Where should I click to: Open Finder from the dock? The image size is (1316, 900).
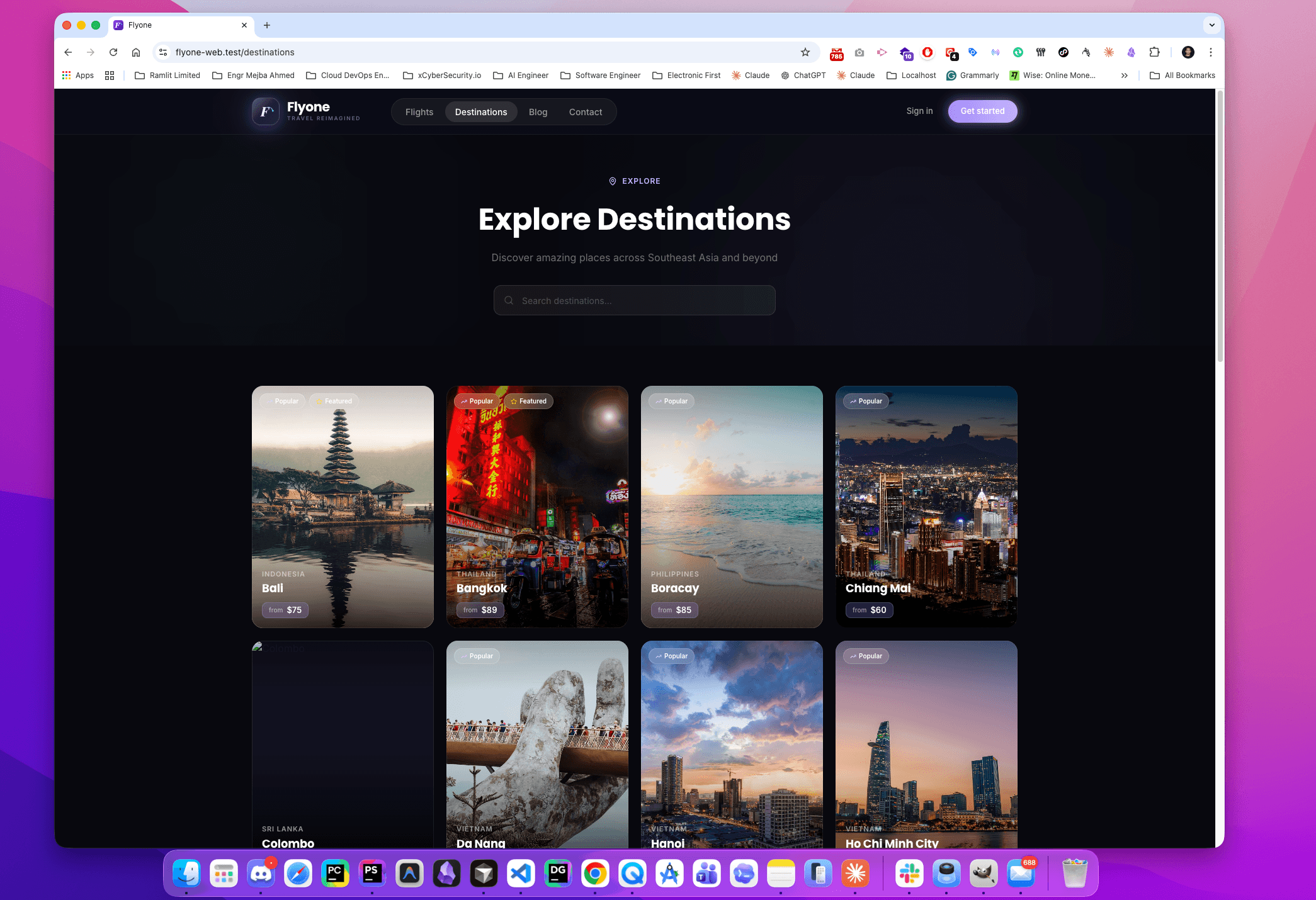(186, 874)
